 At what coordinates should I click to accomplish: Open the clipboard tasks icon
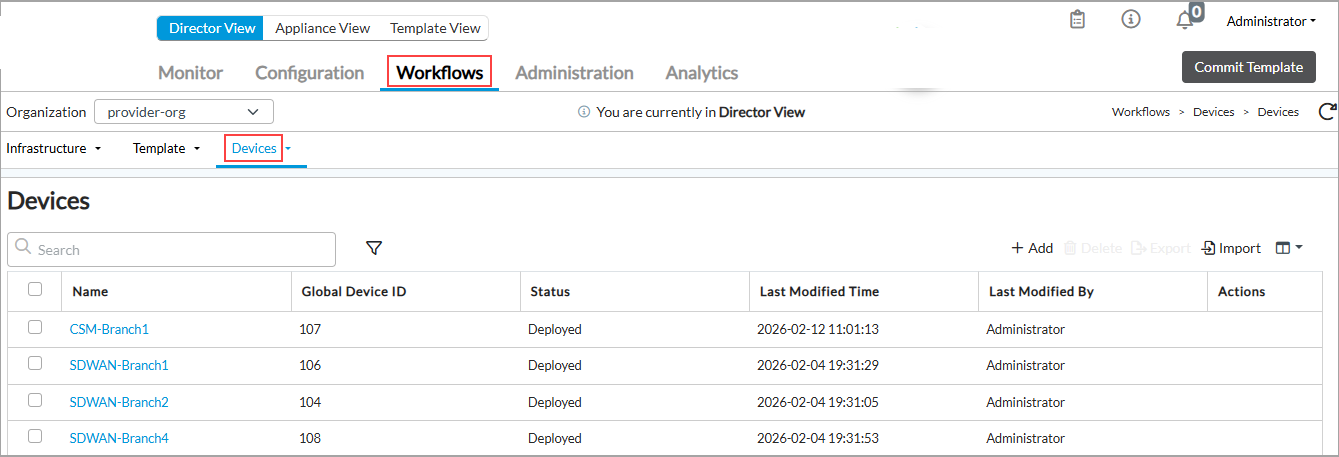point(1077,20)
